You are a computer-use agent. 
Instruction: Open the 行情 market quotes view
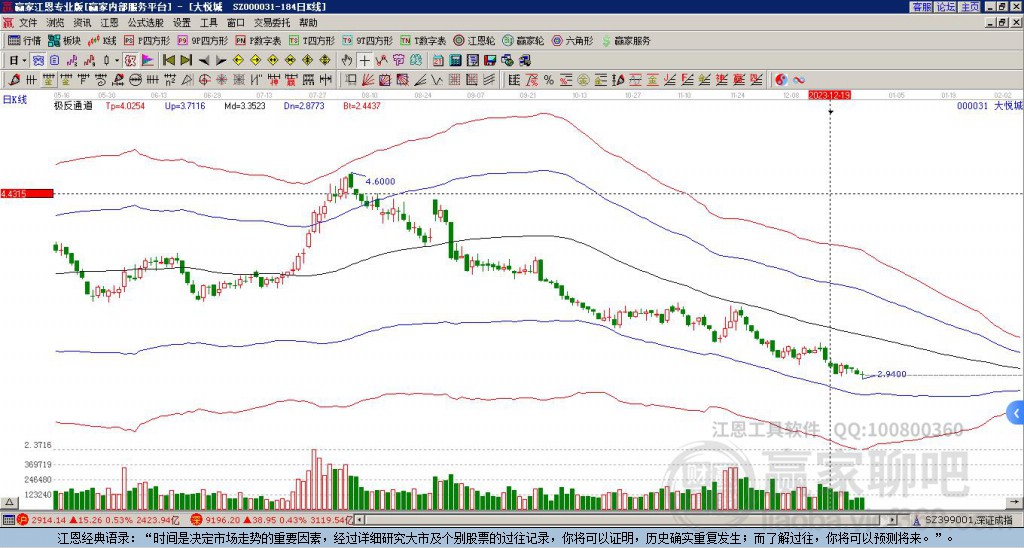tap(24, 40)
